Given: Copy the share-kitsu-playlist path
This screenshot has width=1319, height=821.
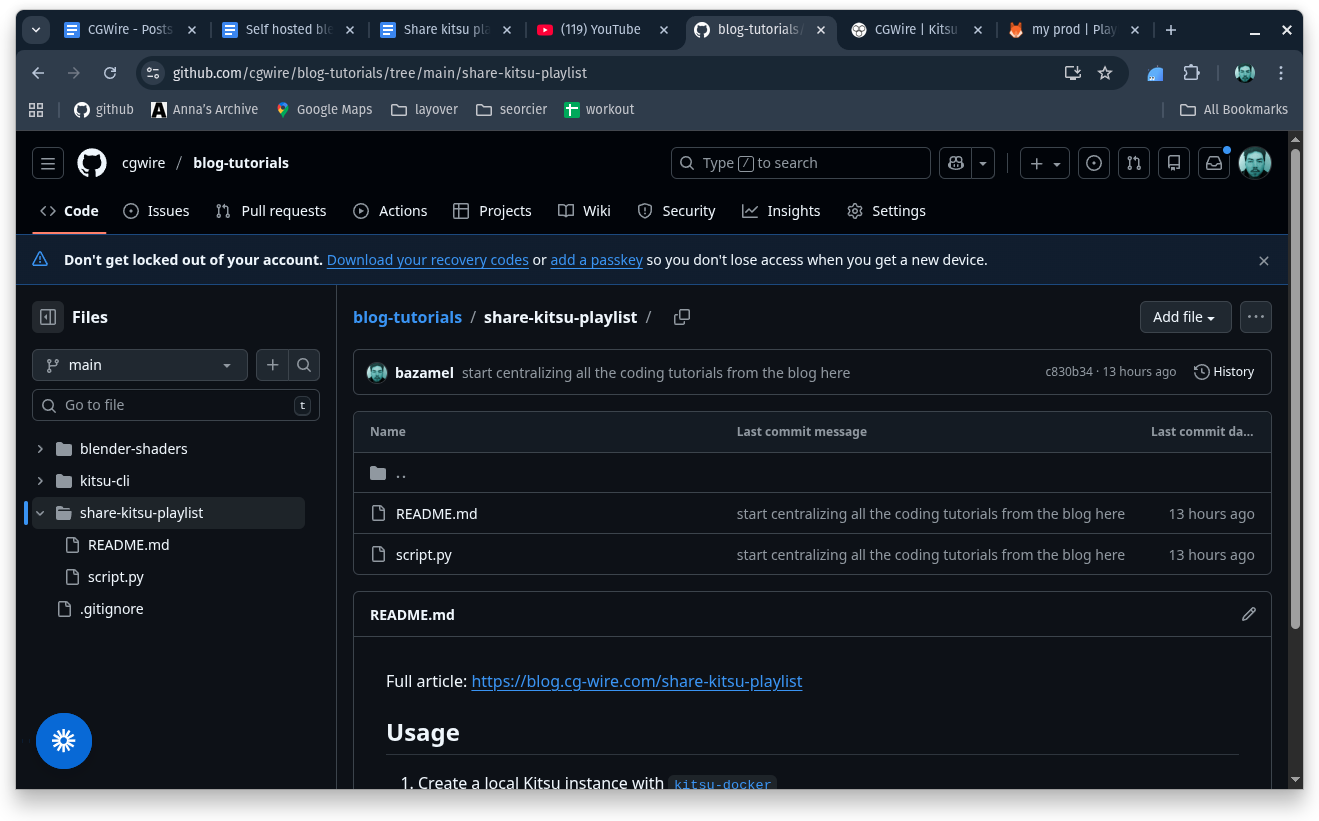Looking at the screenshot, I should coord(682,317).
